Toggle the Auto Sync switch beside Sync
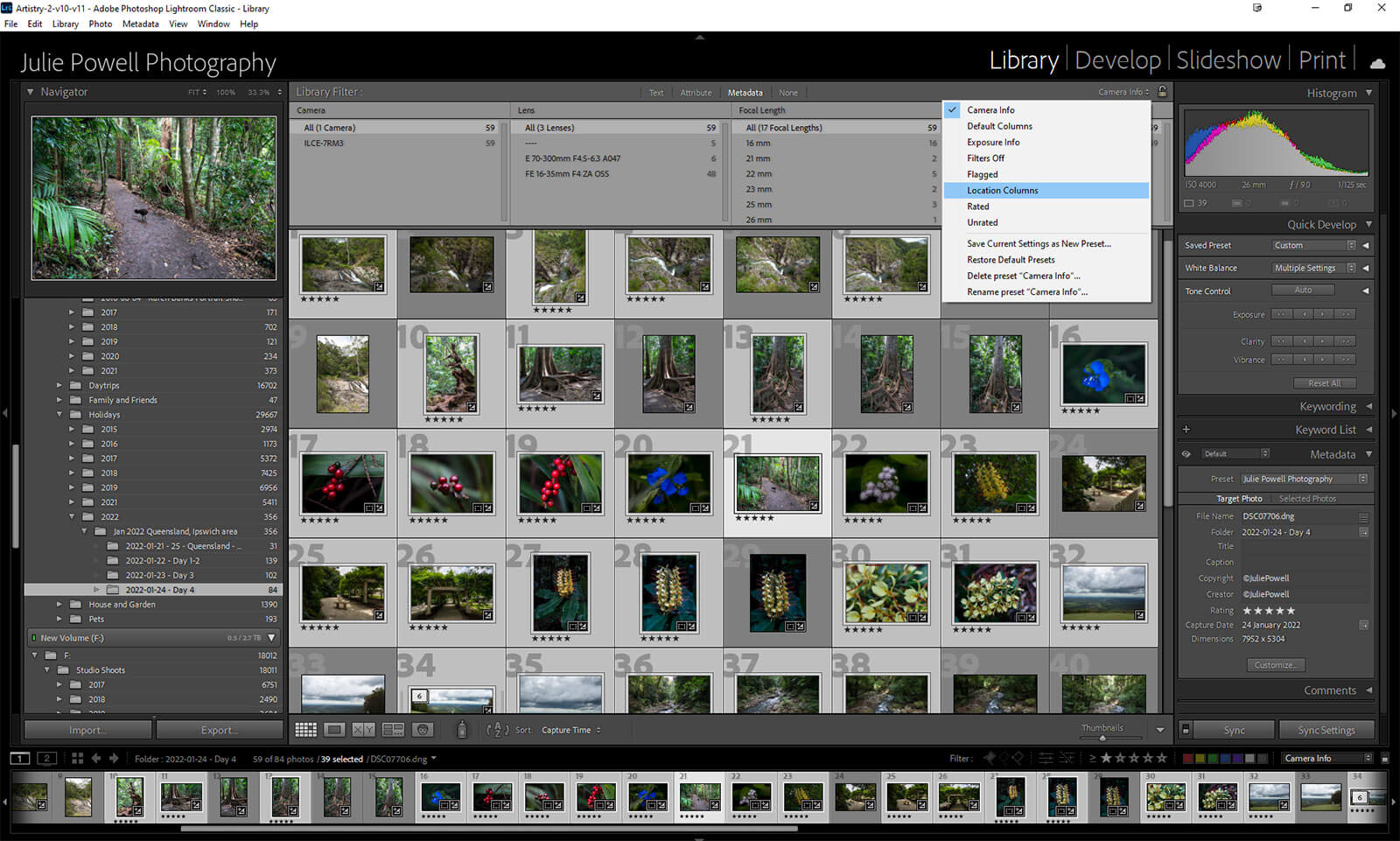 1186,730
